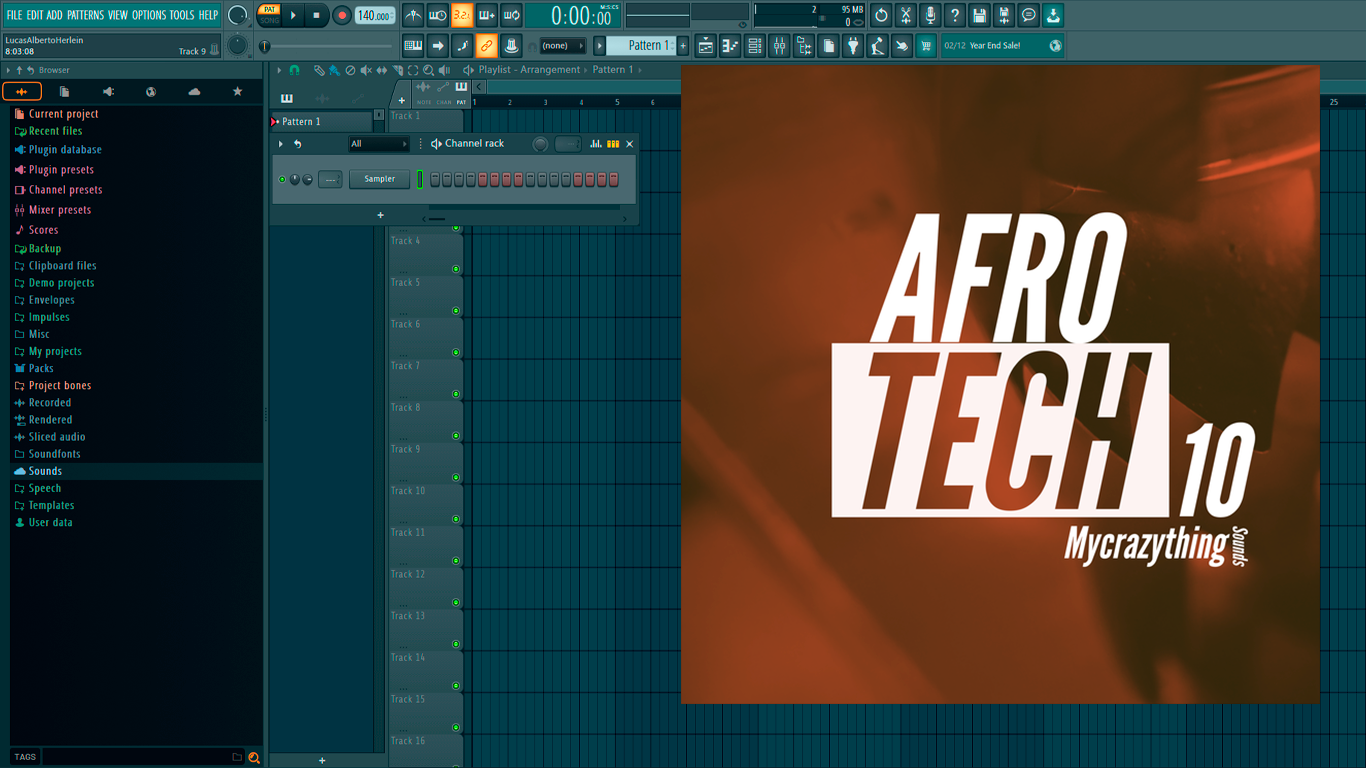
Task: Select the paint brush tool in playlist
Action: (x=334, y=70)
